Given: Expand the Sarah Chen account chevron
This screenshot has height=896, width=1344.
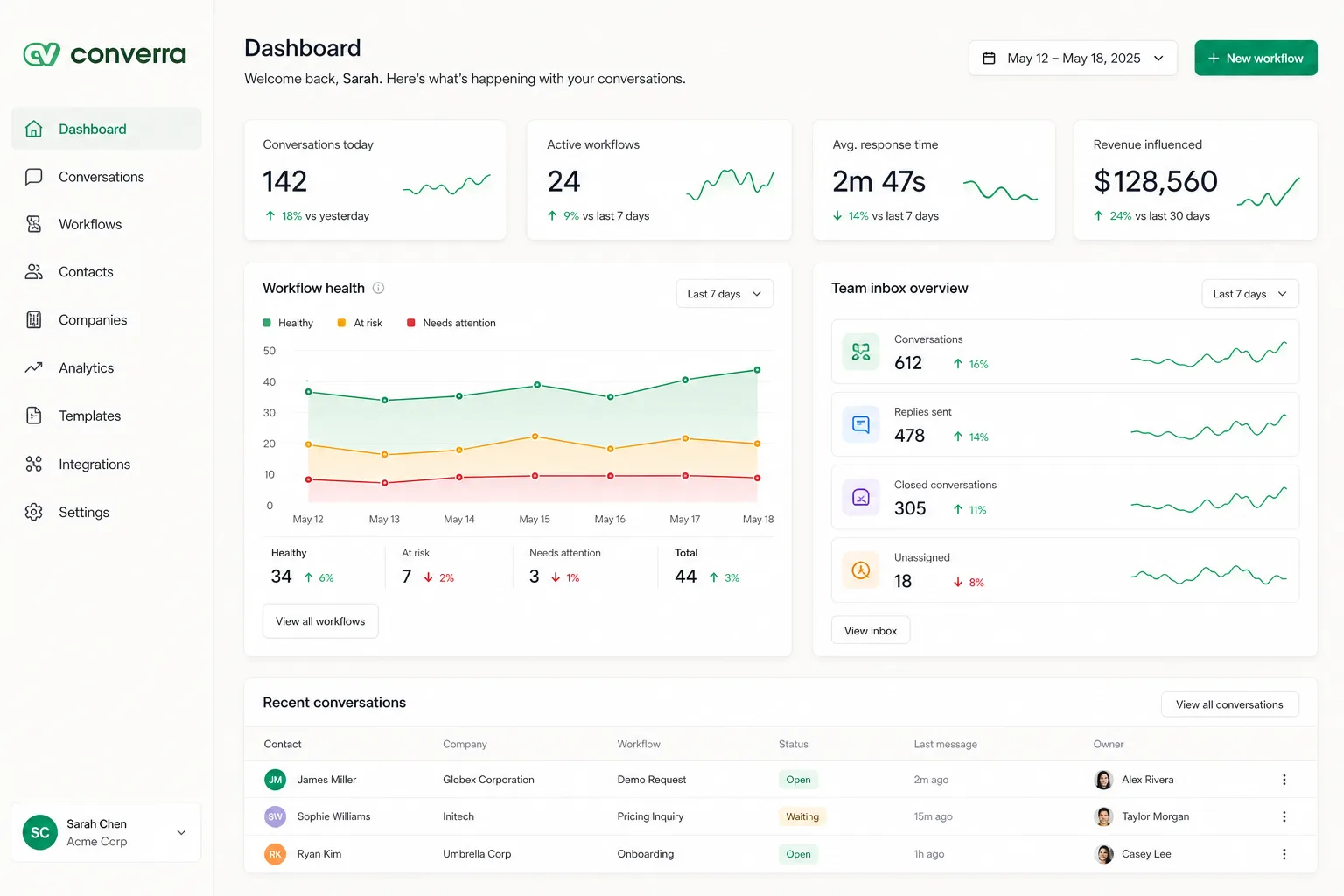Looking at the screenshot, I should [x=181, y=832].
